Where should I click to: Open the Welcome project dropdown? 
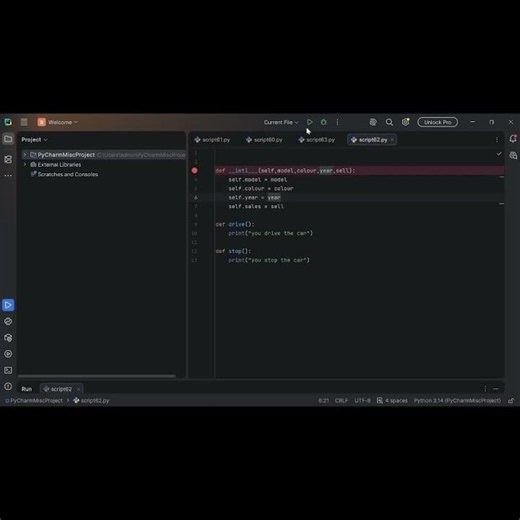click(57, 122)
